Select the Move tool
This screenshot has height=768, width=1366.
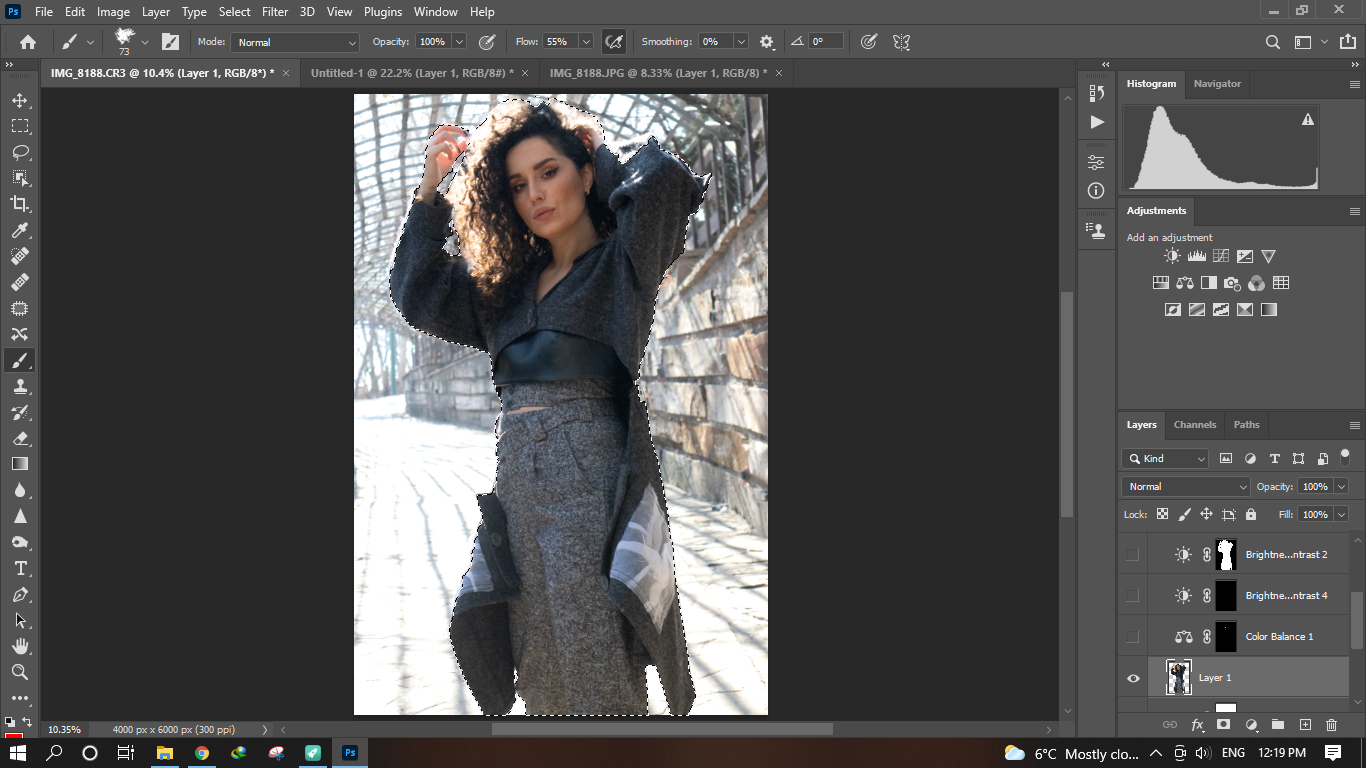tap(20, 100)
